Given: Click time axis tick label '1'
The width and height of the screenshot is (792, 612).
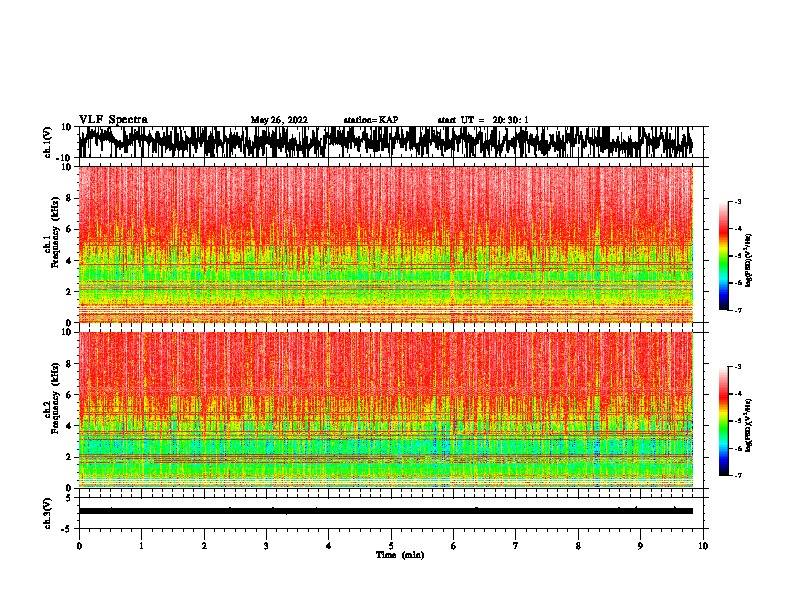Looking at the screenshot, I should coord(141,546).
